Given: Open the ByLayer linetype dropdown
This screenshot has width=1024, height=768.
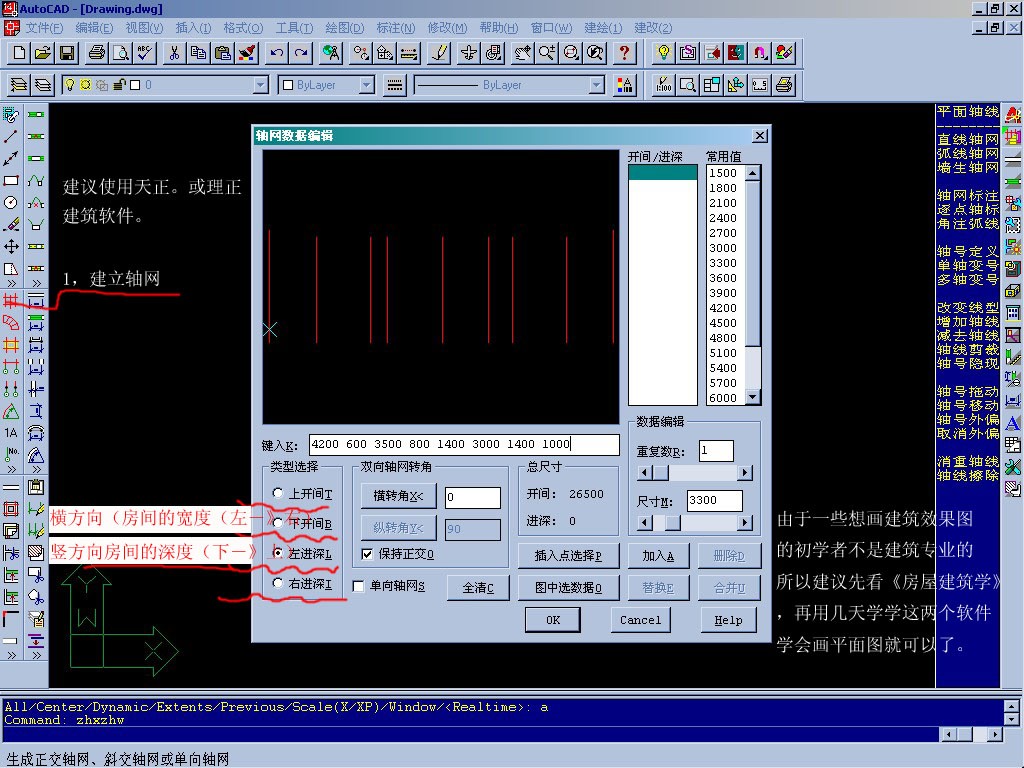Looking at the screenshot, I should pos(596,85).
